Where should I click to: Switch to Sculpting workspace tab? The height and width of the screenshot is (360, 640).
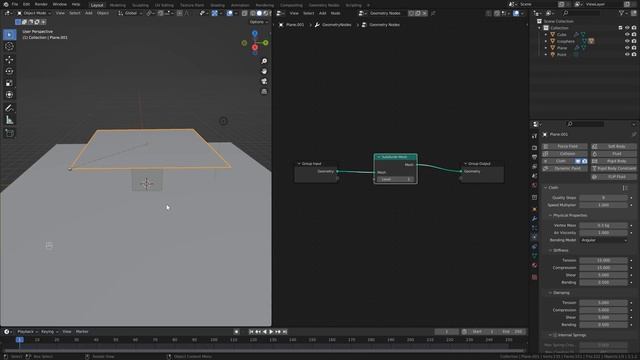(140, 5)
